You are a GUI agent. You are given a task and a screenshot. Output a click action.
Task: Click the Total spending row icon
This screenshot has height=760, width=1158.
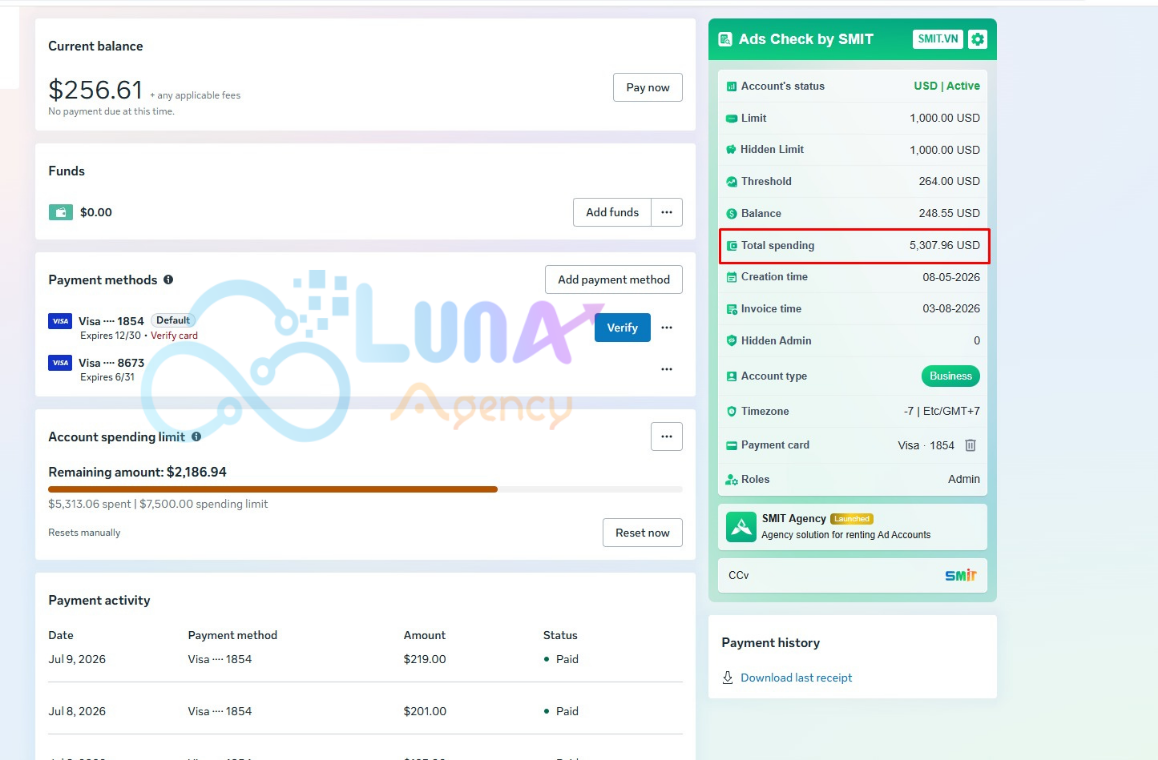(x=731, y=246)
